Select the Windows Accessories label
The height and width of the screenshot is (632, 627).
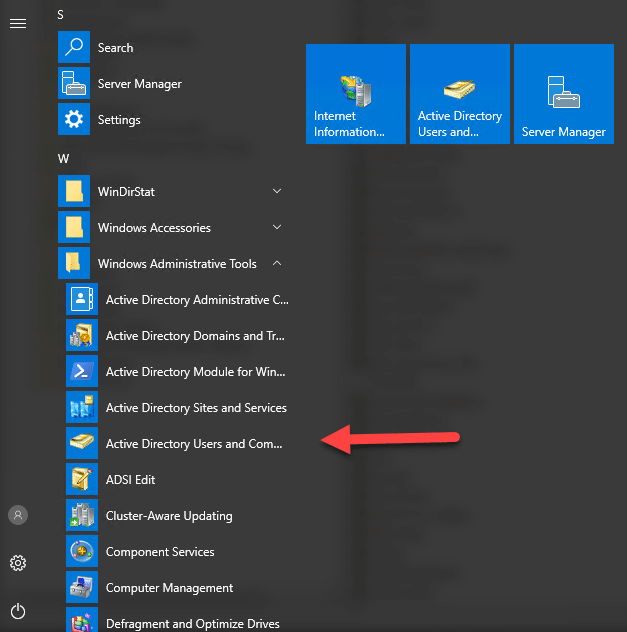[154, 228]
